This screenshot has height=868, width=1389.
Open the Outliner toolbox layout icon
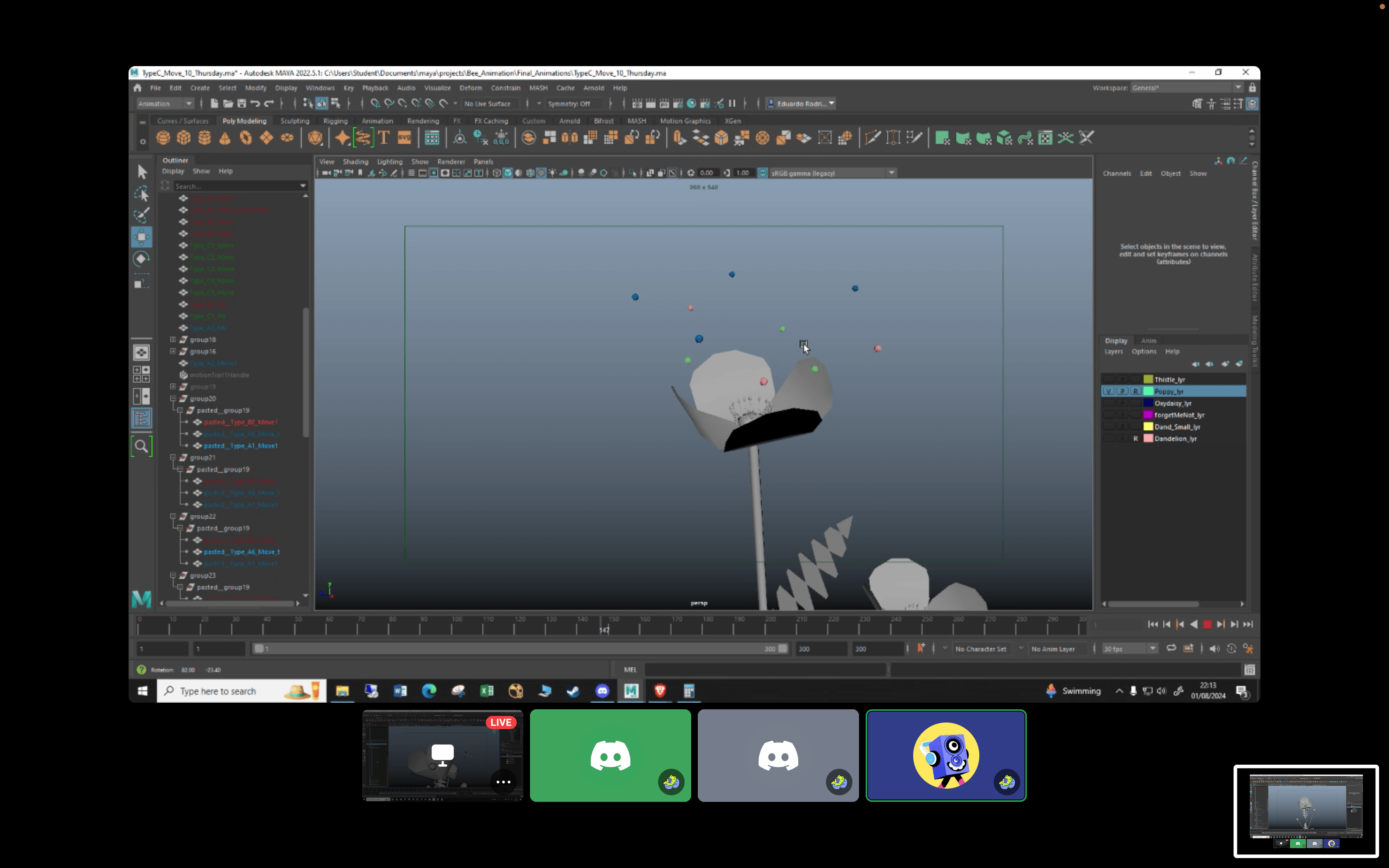[141, 417]
